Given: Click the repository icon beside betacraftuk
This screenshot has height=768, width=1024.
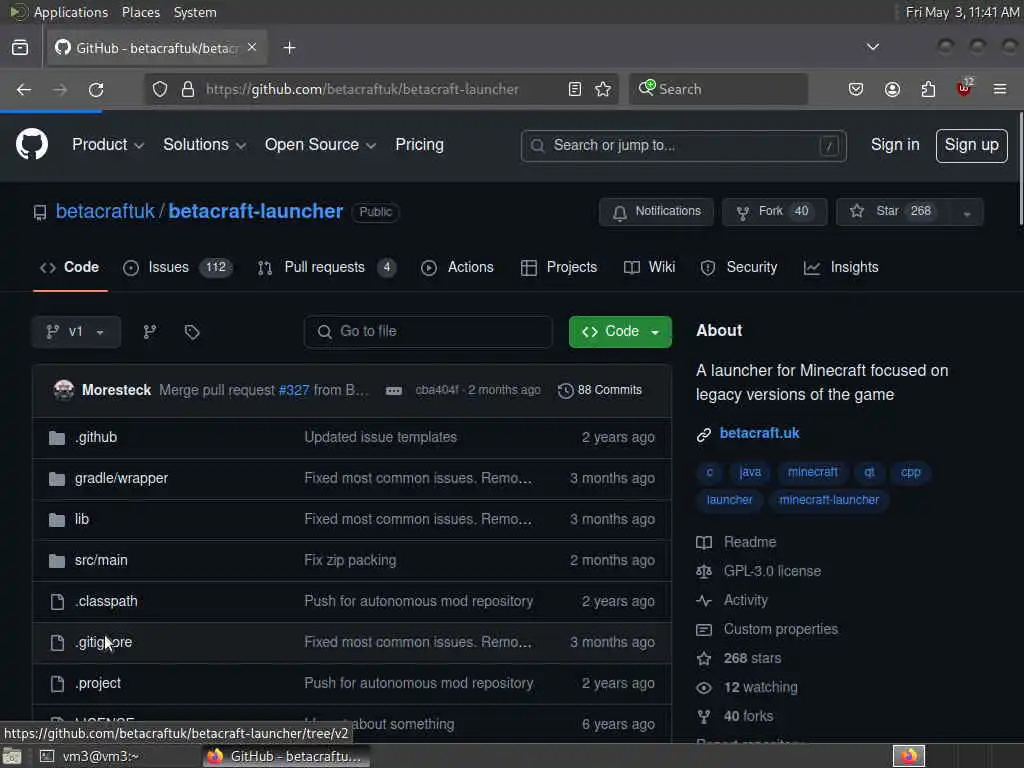Looking at the screenshot, I should point(40,212).
